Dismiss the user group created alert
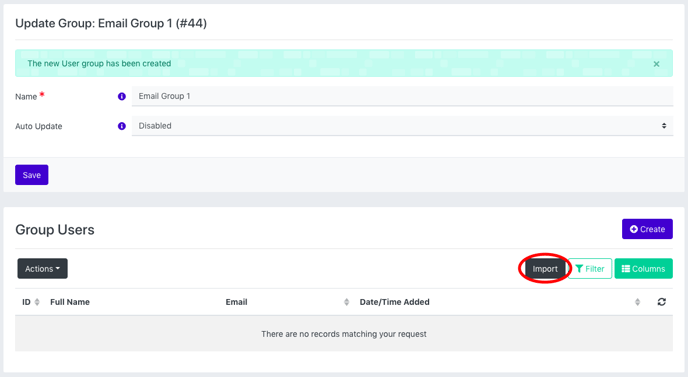Viewport: 688px width, 377px height. [x=656, y=64]
